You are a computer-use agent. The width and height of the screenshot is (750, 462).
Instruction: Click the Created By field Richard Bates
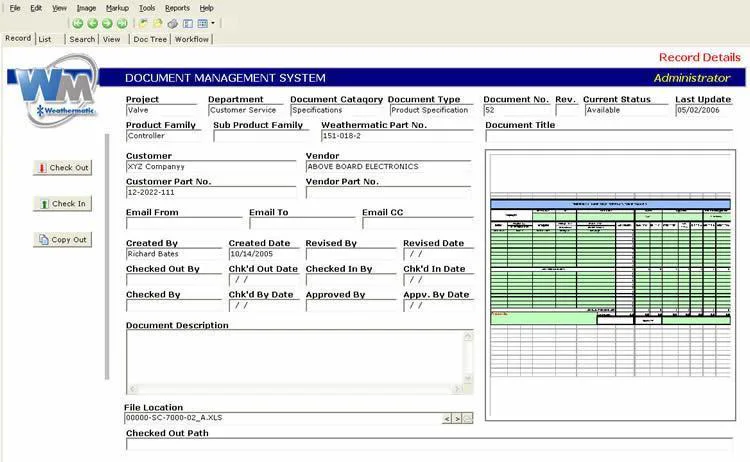click(174, 254)
